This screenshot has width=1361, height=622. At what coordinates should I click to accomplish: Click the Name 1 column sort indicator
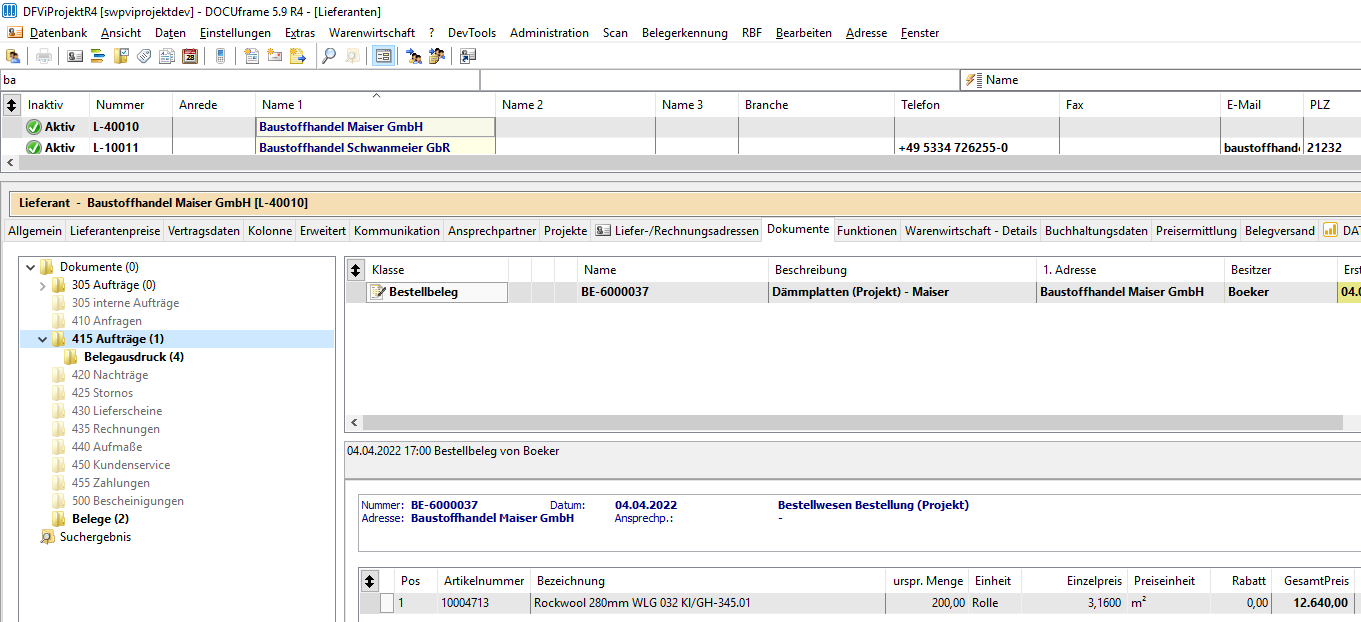[x=376, y=96]
